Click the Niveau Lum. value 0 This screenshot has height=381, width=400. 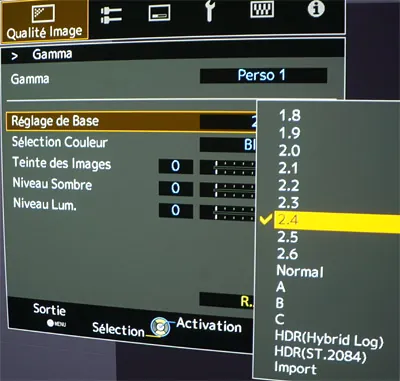(x=176, y=210)
